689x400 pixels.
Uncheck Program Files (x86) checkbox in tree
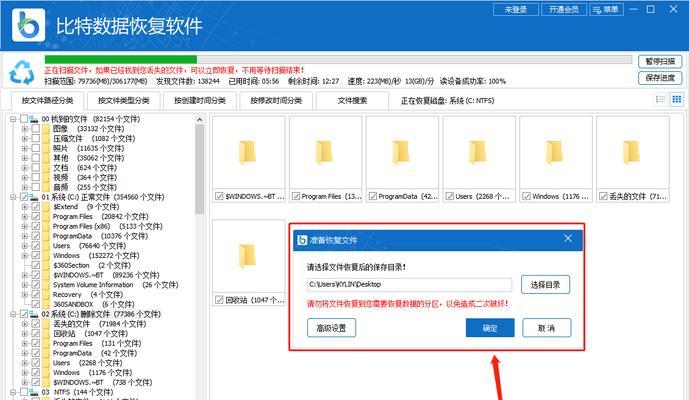click(36, 226)
